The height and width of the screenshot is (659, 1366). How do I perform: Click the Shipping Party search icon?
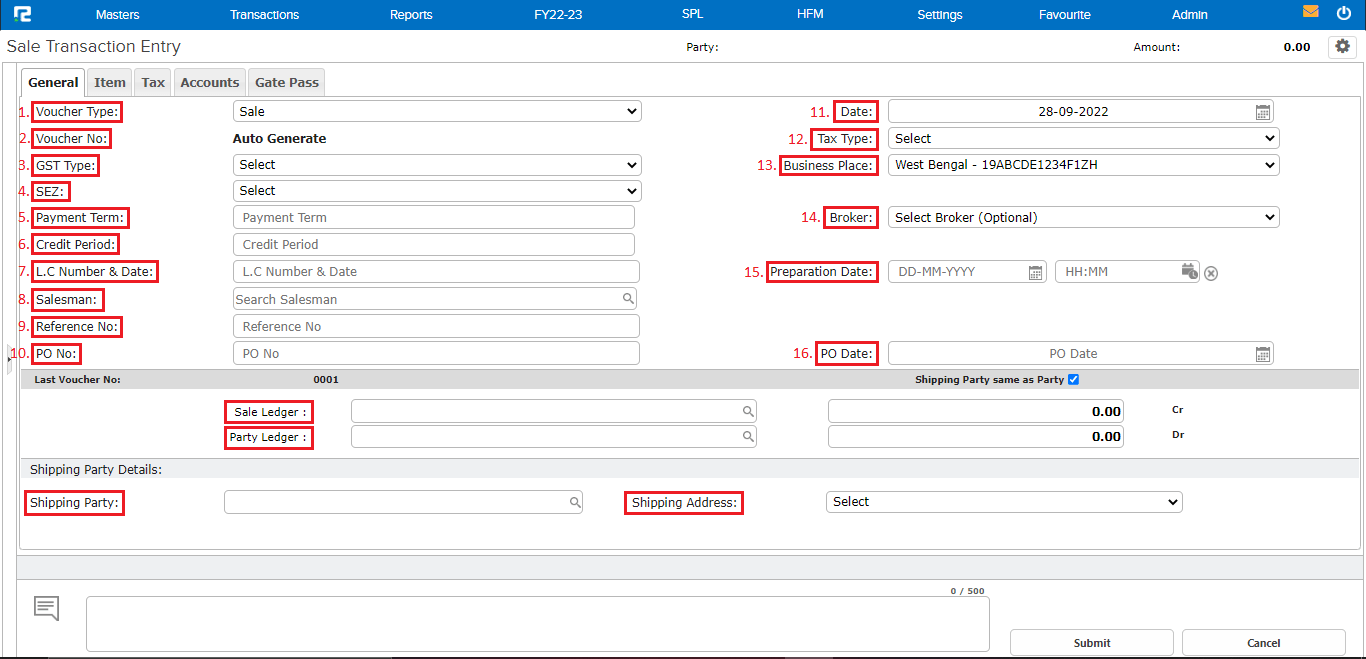coord(575,502)
